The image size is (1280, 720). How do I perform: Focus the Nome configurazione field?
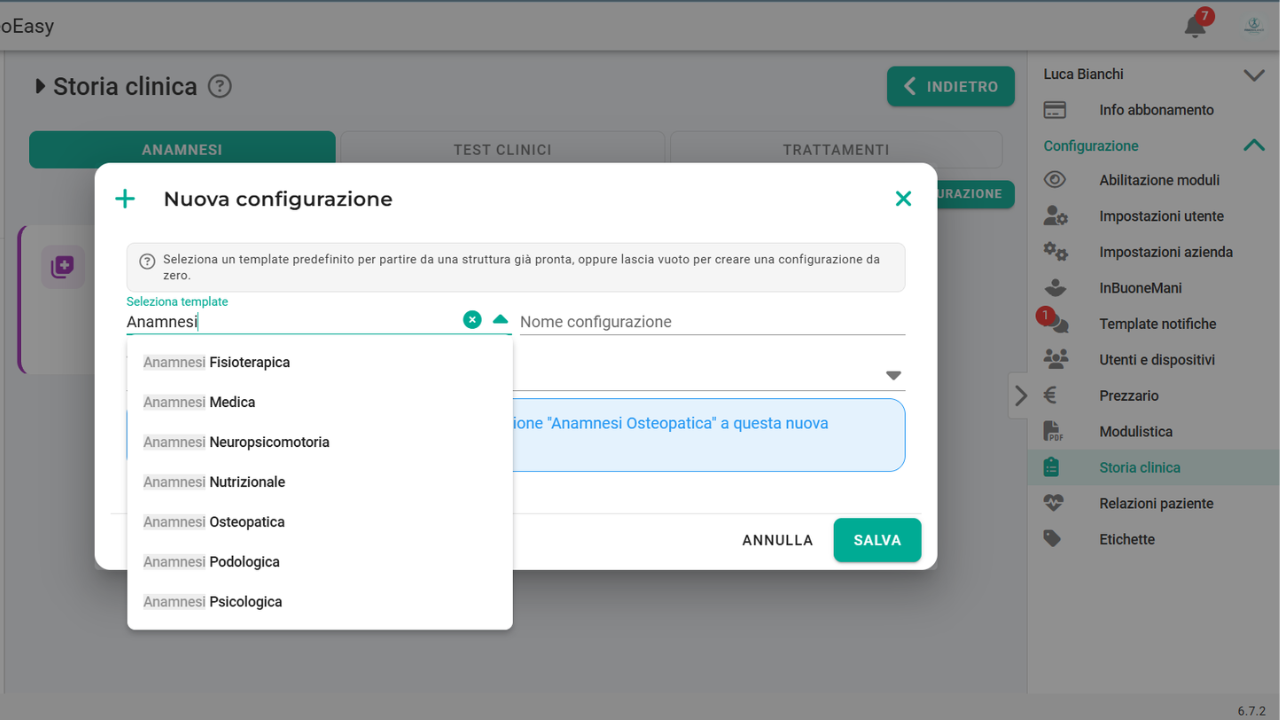pos(712,322)
